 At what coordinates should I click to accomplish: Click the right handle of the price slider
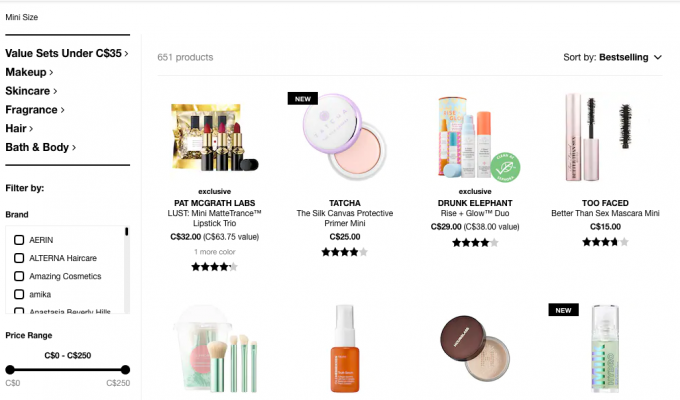point(125,370)
